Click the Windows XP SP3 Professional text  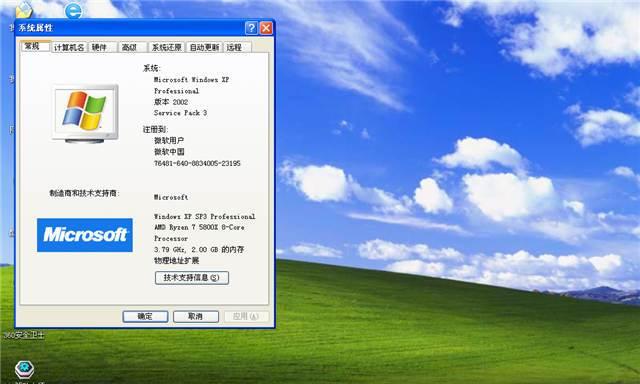coord(204,216)
